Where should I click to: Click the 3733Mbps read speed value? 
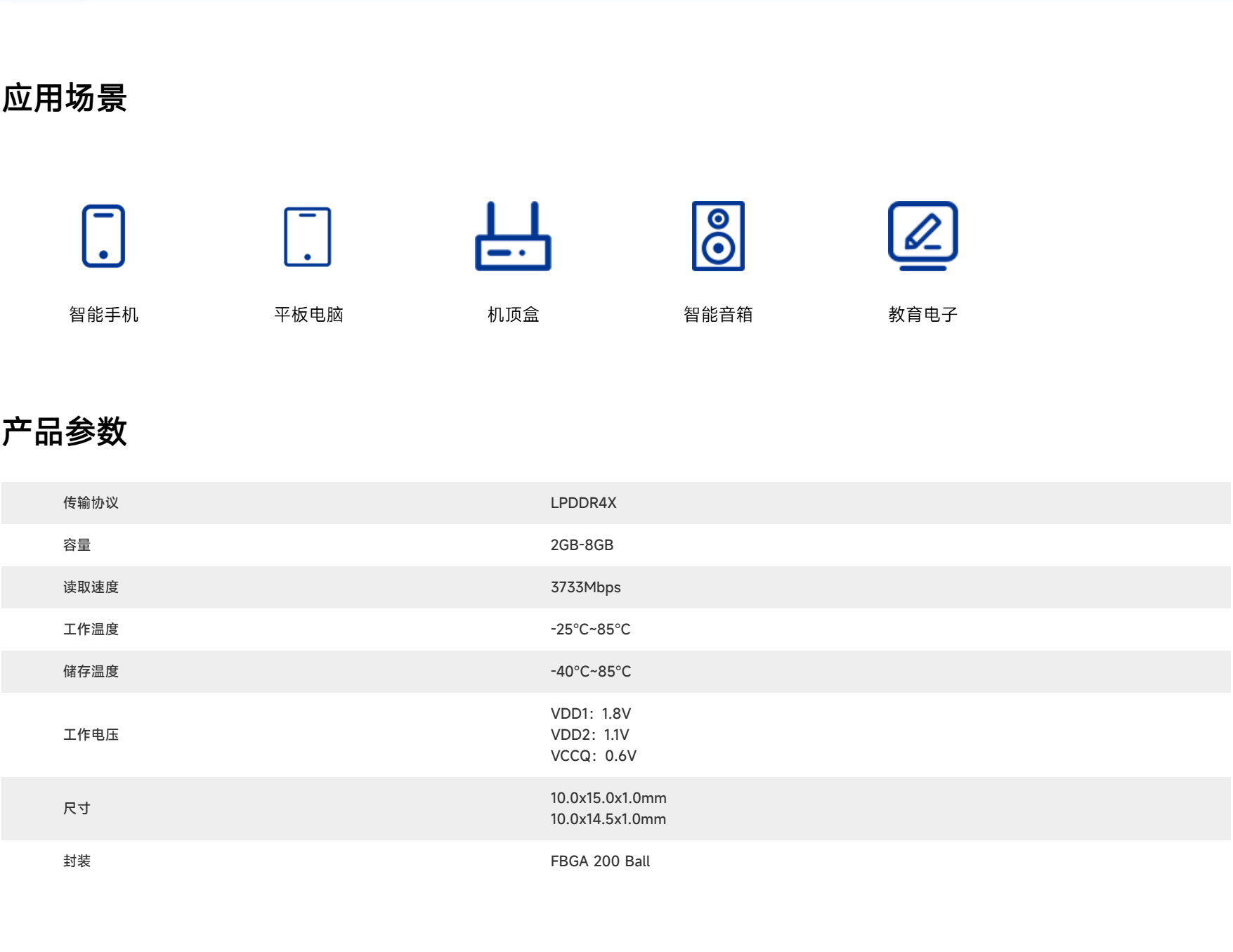[x=585, y=587]
